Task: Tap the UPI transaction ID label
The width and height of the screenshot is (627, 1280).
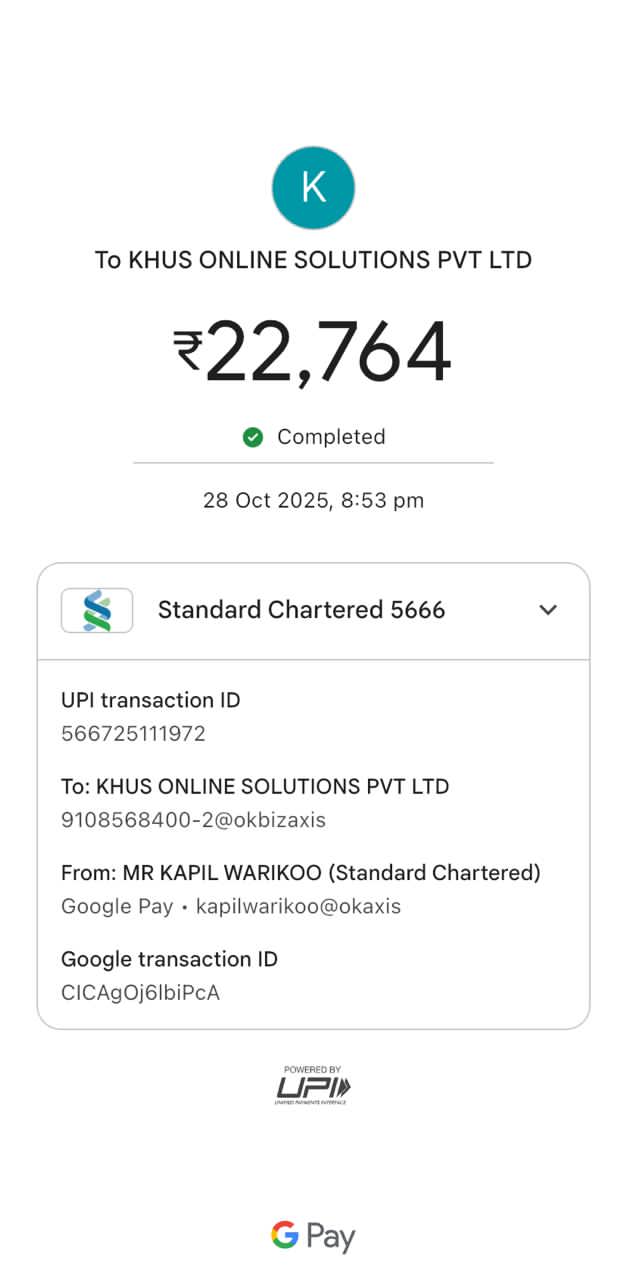Action: tap(151, 700)
